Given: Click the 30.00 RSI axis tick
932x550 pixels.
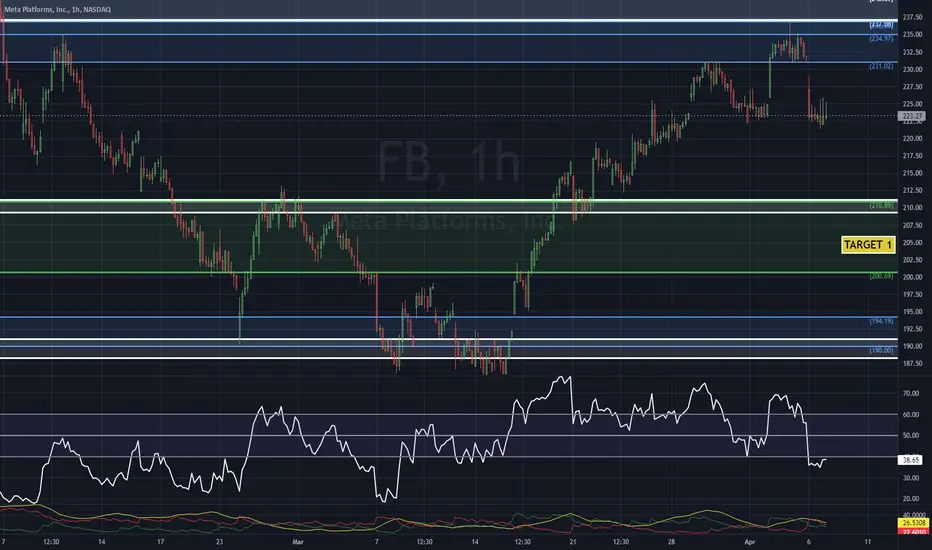Looking at the screenshot, I should [911, 478].
